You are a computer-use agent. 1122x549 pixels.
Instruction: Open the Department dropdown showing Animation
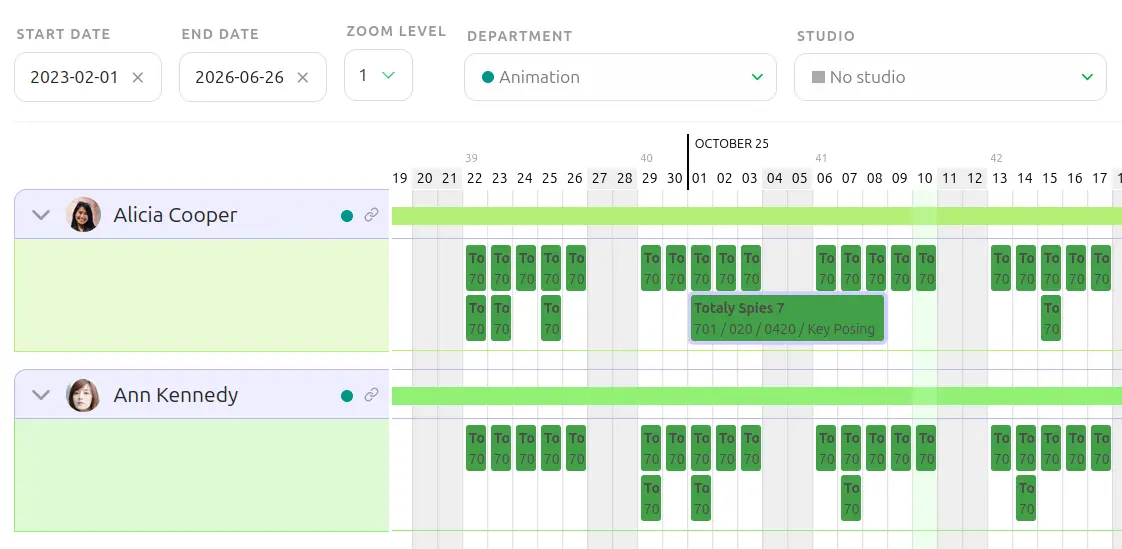620,77
